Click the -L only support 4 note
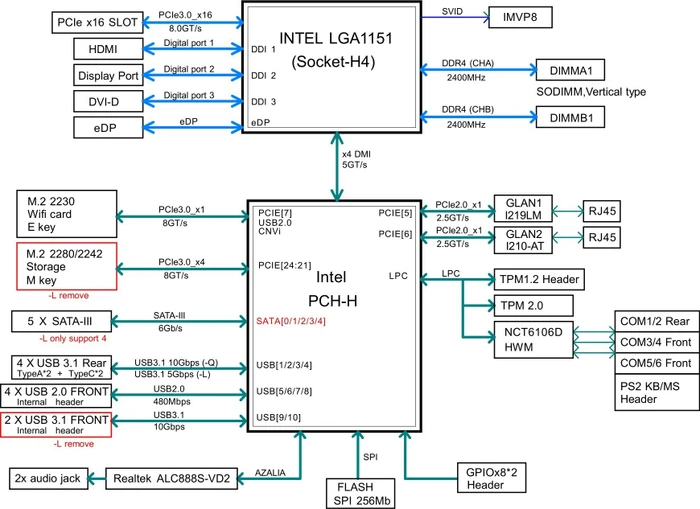 pyautogui.click(x=73, y=338)
